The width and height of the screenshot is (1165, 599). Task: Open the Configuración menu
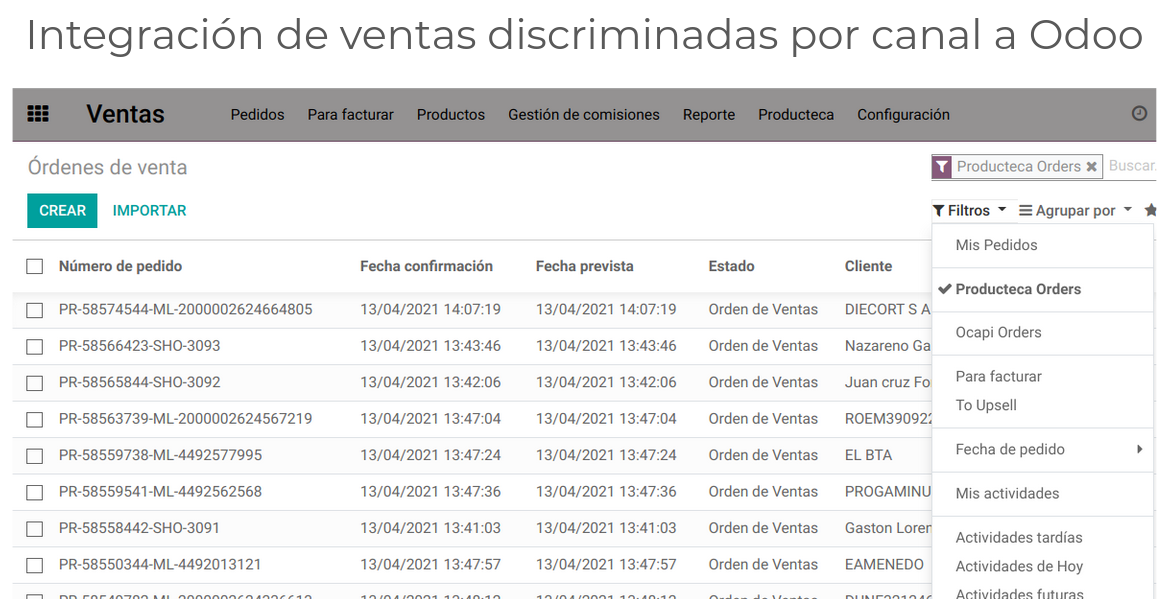903,114
